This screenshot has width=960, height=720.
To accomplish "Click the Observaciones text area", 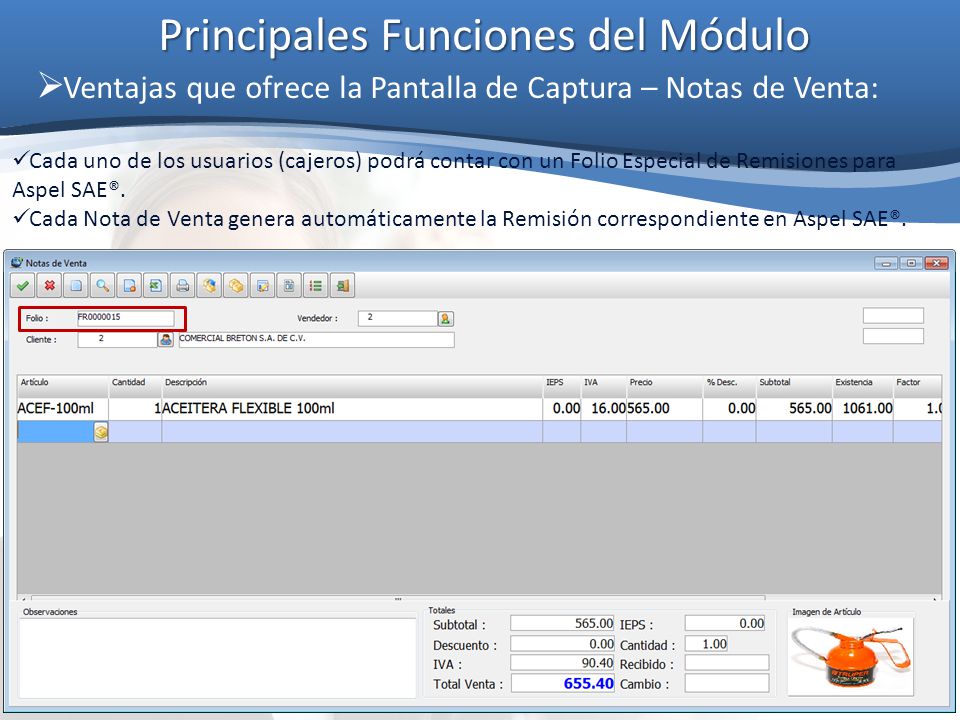I will click(218, 658).
